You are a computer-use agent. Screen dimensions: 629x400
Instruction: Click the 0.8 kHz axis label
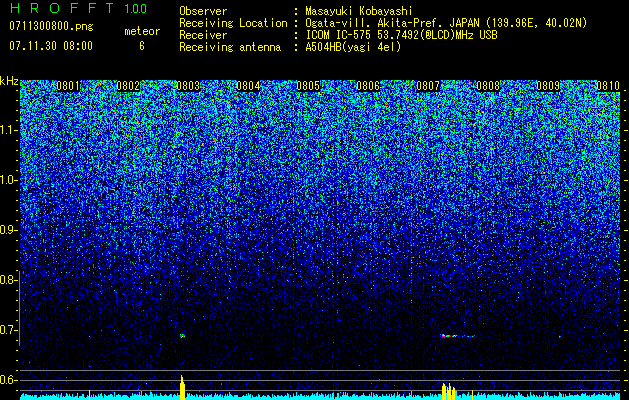click(x=8, y=280)
